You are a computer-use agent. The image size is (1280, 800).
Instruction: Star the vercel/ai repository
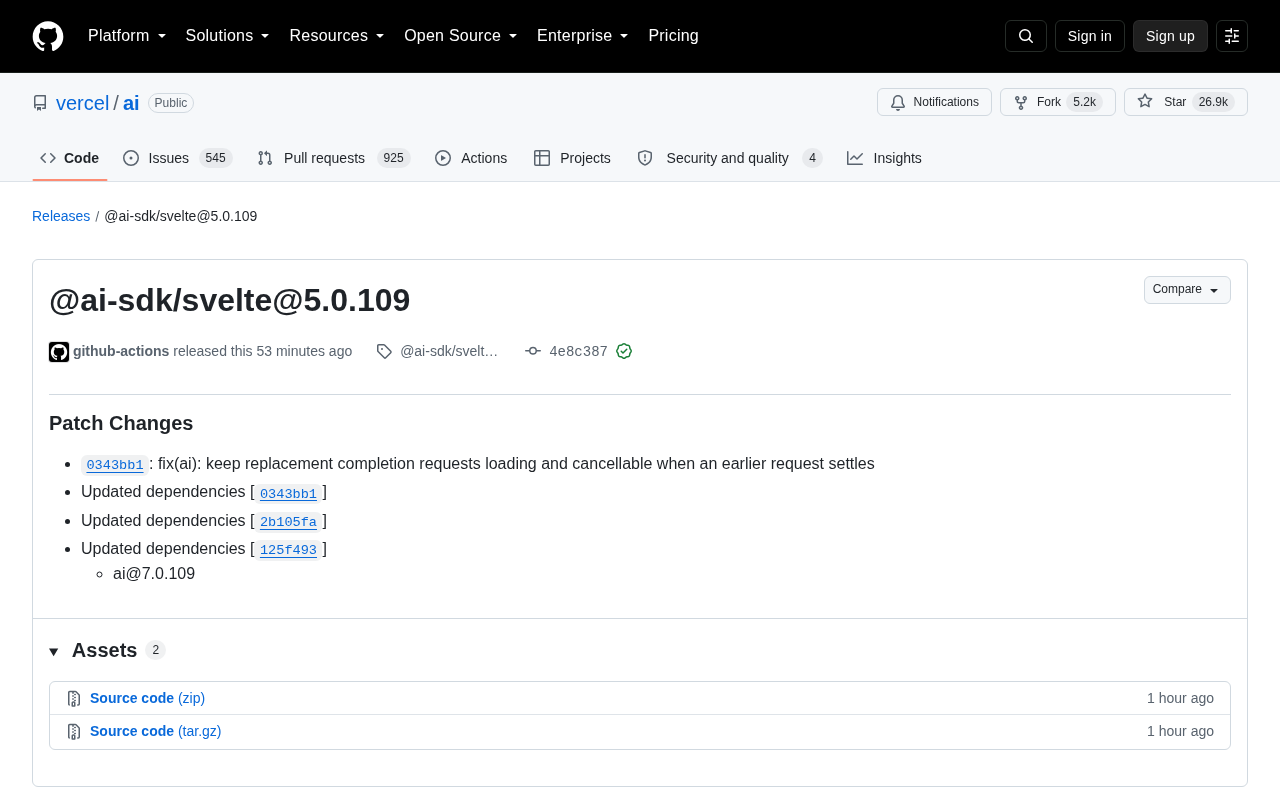point(1186,102)
